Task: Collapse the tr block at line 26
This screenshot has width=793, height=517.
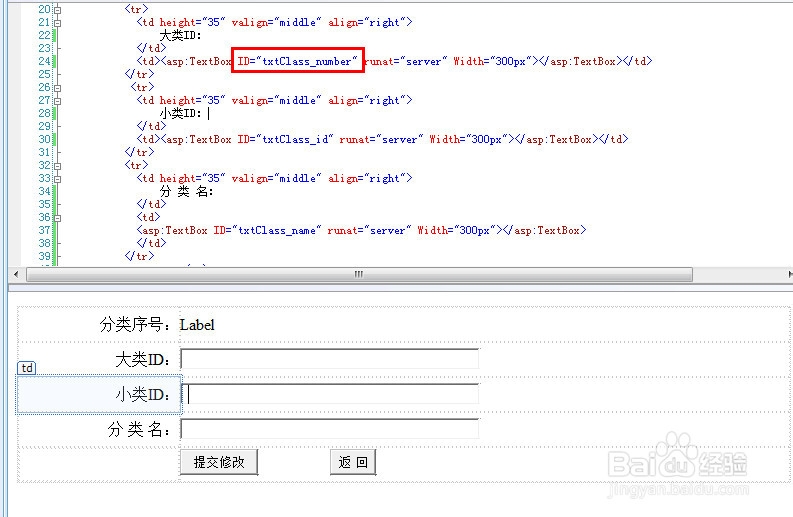Action: click(58, 88)
